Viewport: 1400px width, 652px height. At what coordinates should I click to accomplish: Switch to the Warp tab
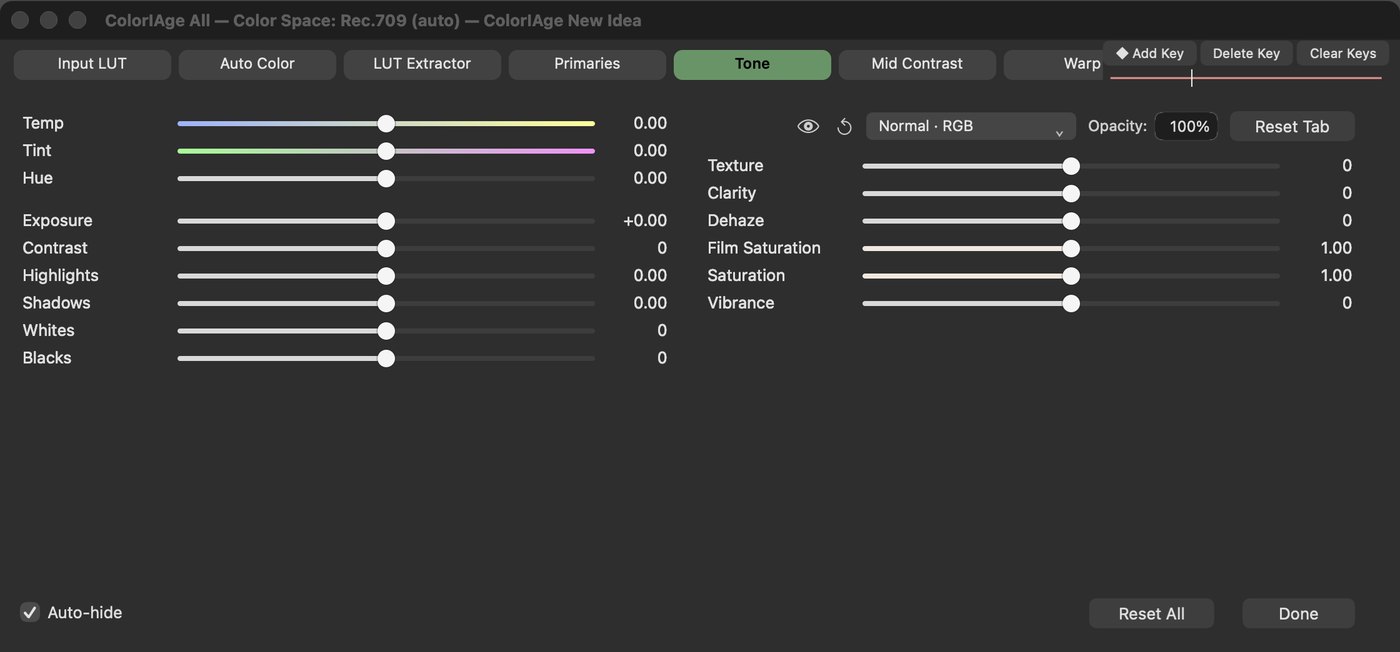(1054, 64)
